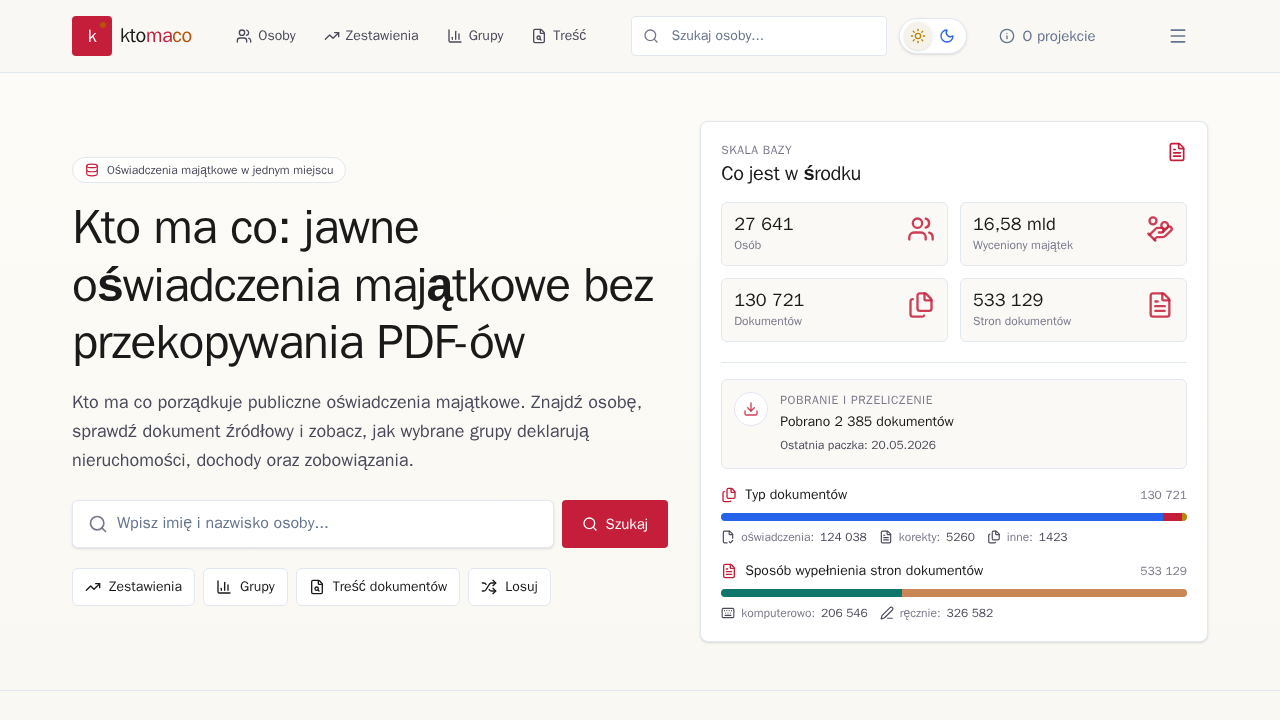Click the document icon in Skala bazy header

(x=1177, y=152)
